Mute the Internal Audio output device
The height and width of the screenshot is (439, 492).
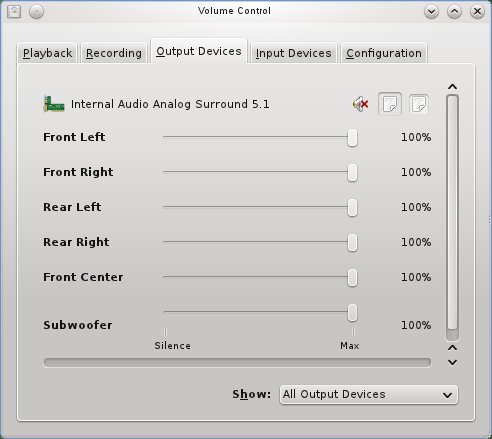[361, 104]
